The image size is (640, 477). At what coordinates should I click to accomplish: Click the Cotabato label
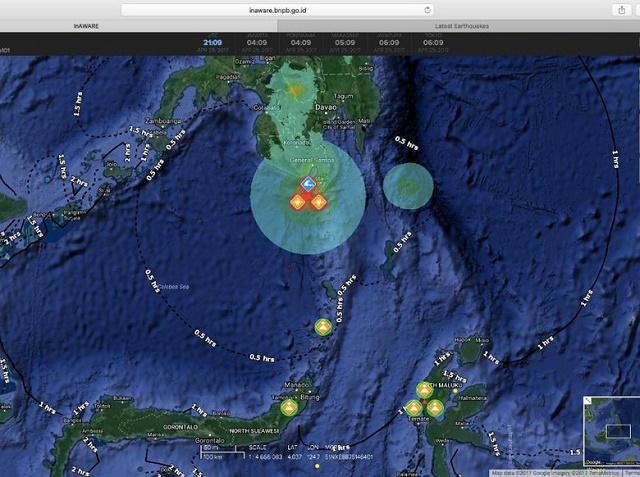[267, 108]
